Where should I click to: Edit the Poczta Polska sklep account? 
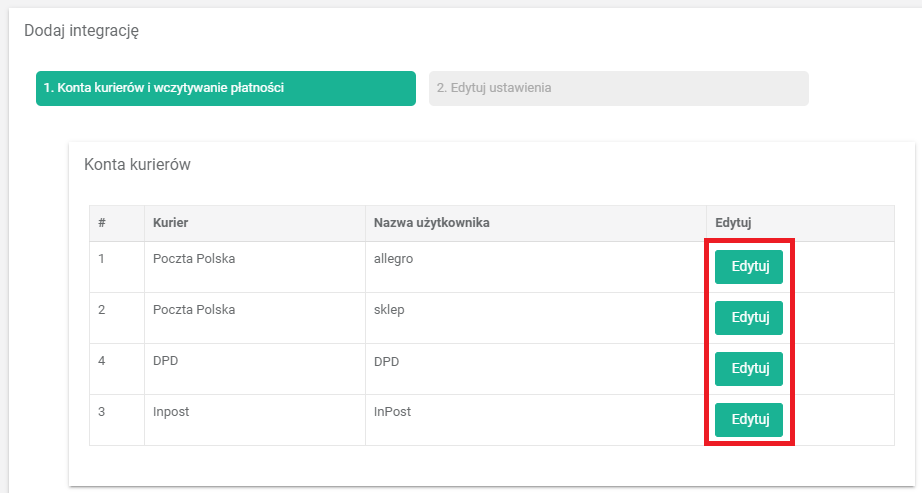[749, 318]
